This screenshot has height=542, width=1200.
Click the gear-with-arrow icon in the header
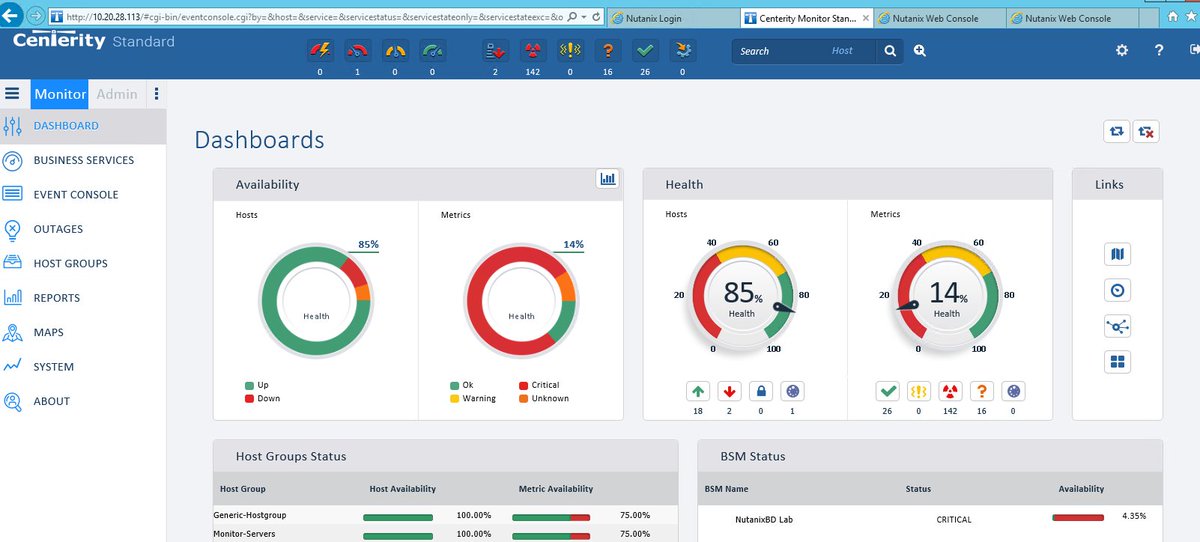click(683, 50)
